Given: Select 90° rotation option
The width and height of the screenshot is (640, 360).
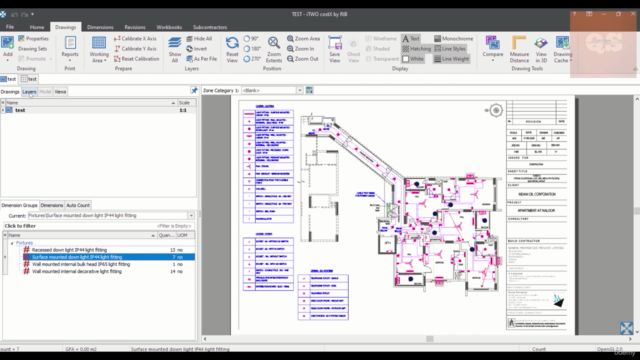Looking at the screenshot, I should (x=251, y=38).
